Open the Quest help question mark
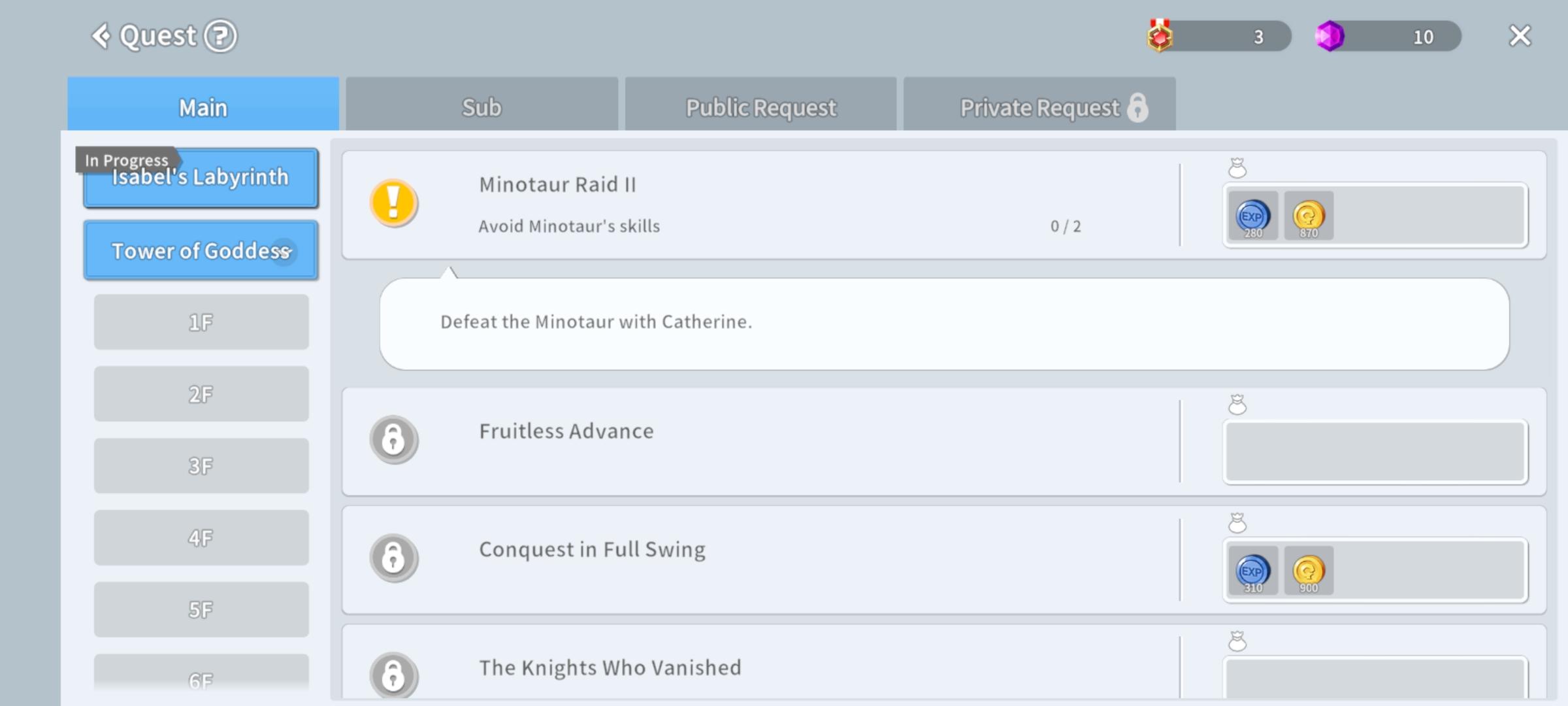 click(x=220, y=36)
